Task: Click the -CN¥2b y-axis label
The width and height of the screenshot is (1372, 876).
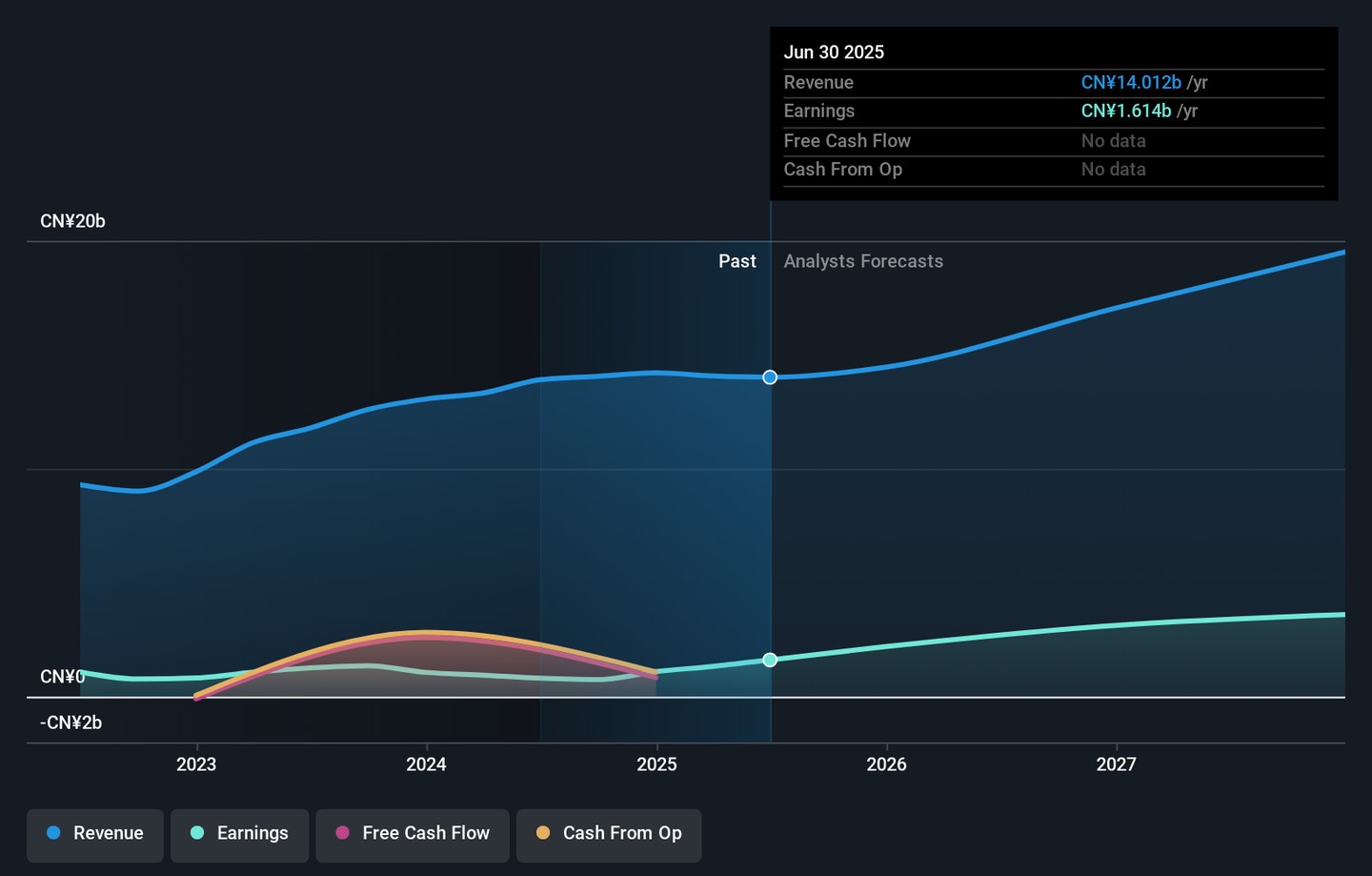Action: [71, 723]
